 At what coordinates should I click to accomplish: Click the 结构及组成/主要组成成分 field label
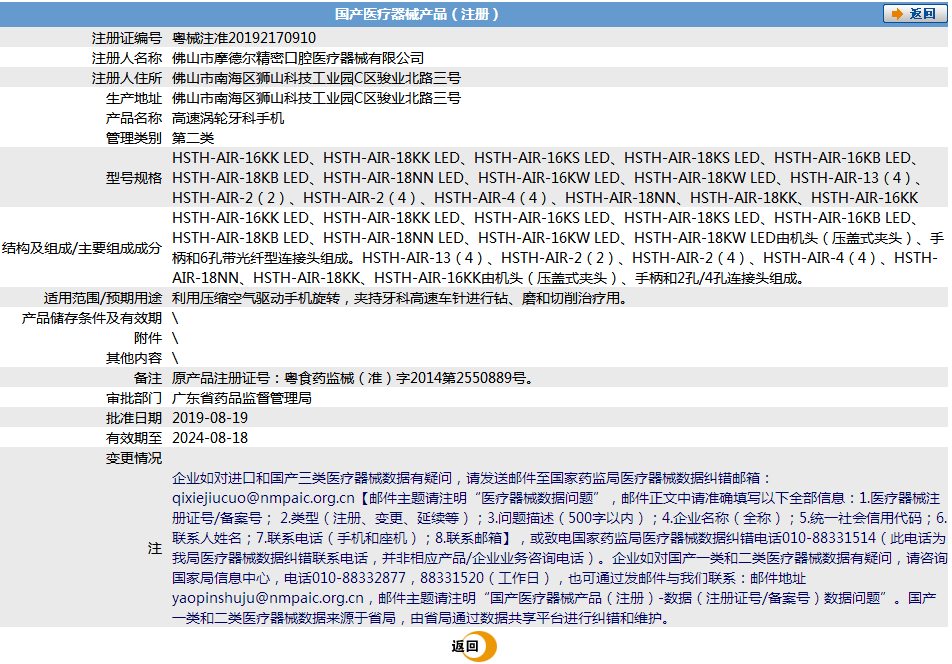pyautogui.click(x=82, y=248)
